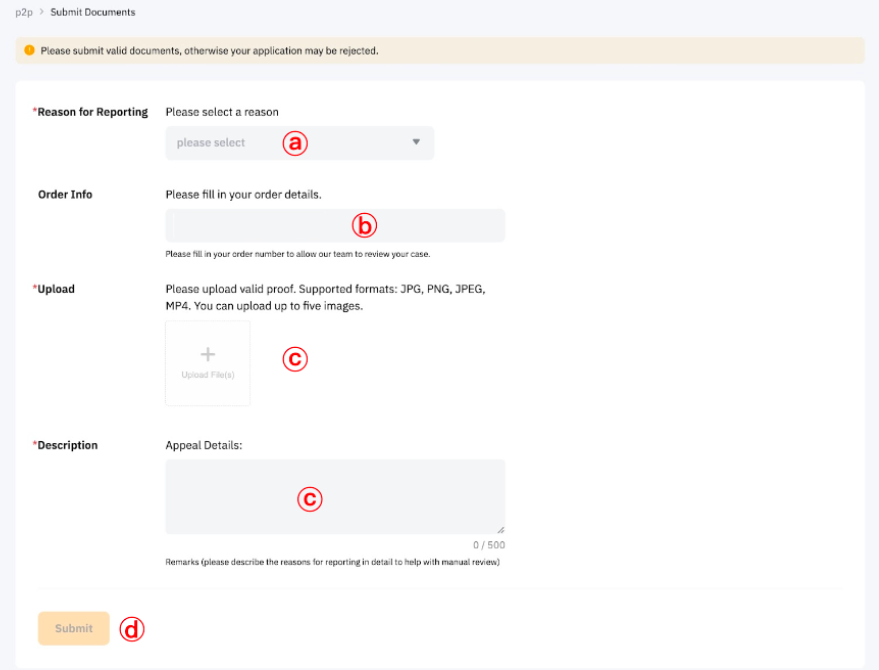Click the circled 'c' marker next to upload box
The width and height of the screenshot is (879, 670).
tap(294, 359)
